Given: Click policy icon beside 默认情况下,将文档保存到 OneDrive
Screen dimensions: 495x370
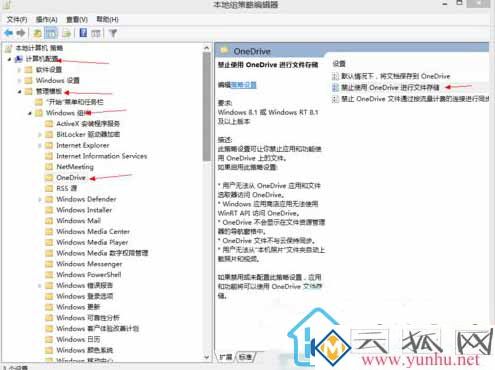Looking at the screenshot, I should (x=335, y=76).
